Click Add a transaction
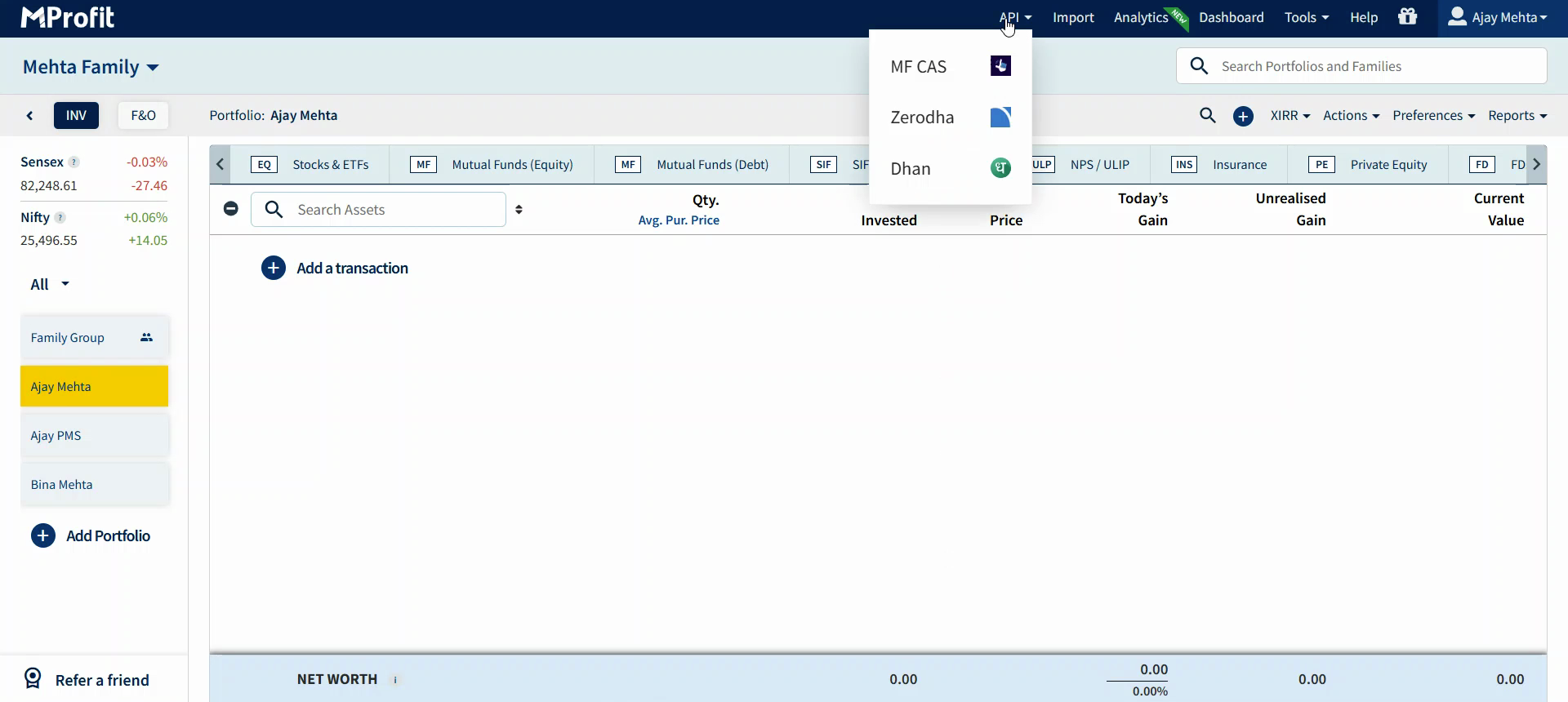This screenshot has height=702, width=1568. click(x=335, y=268)
